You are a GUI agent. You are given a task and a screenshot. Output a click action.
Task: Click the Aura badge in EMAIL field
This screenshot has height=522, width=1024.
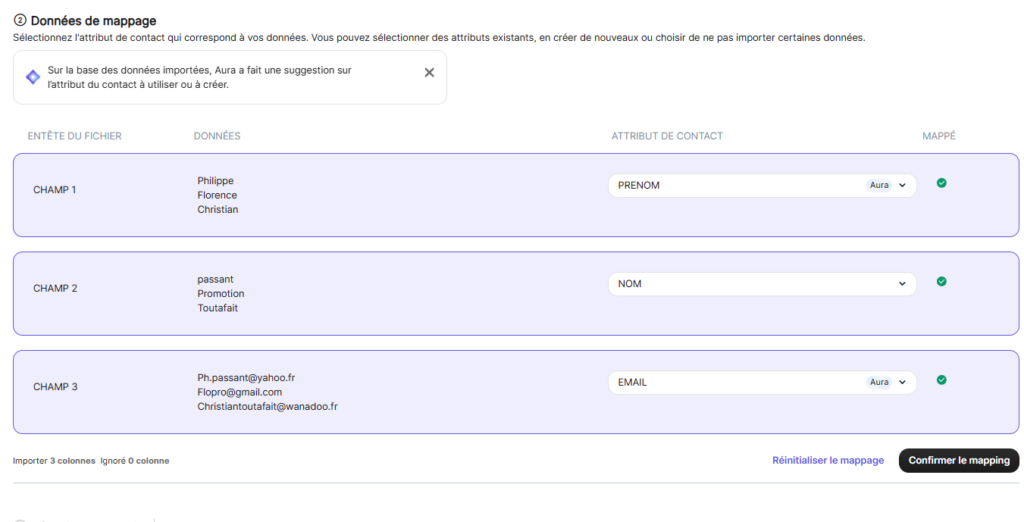click(x=879, y=383)
